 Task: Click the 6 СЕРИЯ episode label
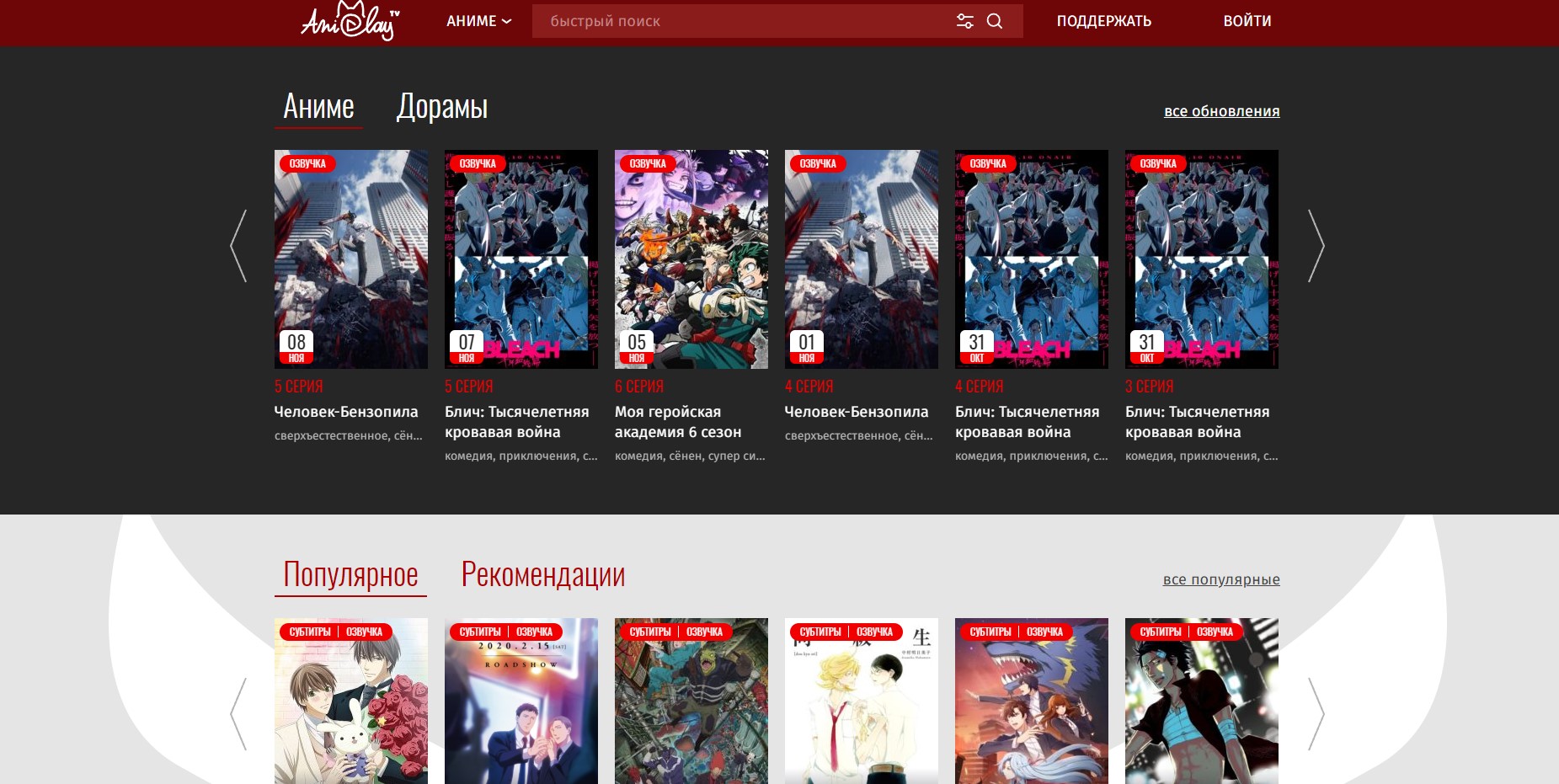(x=639, y=387)
